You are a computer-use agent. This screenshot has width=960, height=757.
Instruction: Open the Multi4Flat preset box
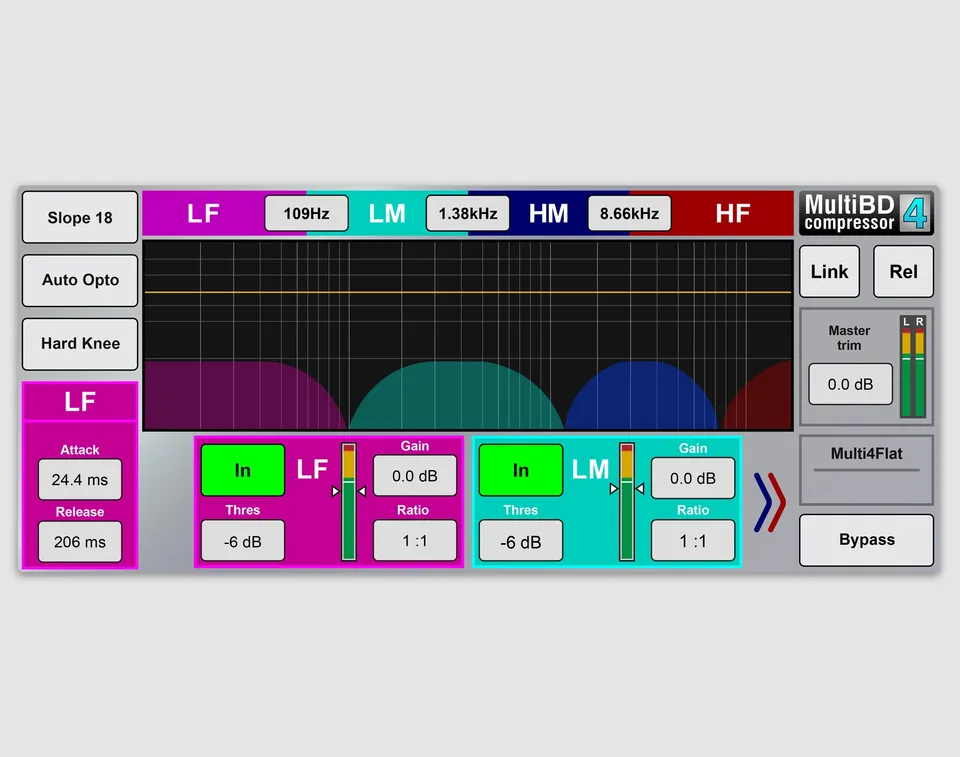866,470
